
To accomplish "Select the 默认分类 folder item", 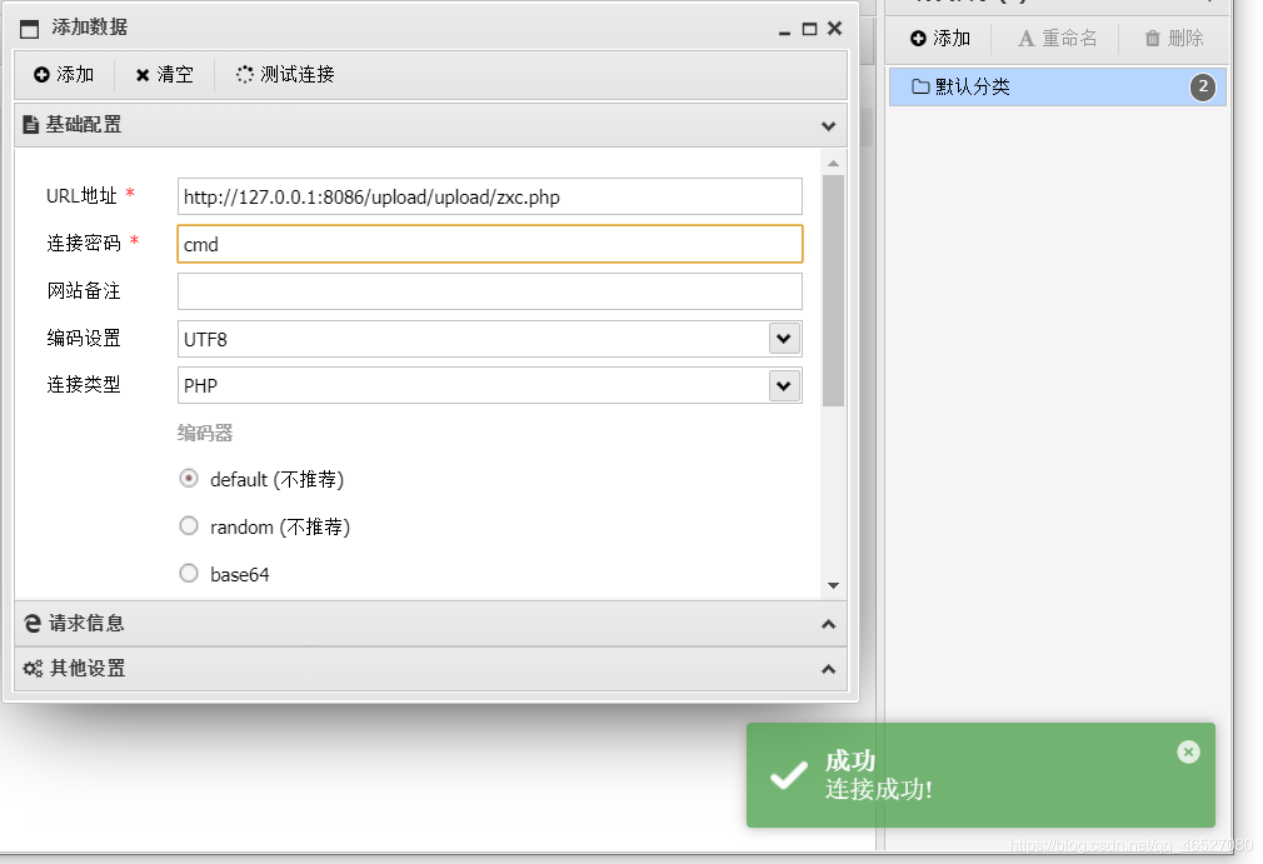I will 1058,87.
